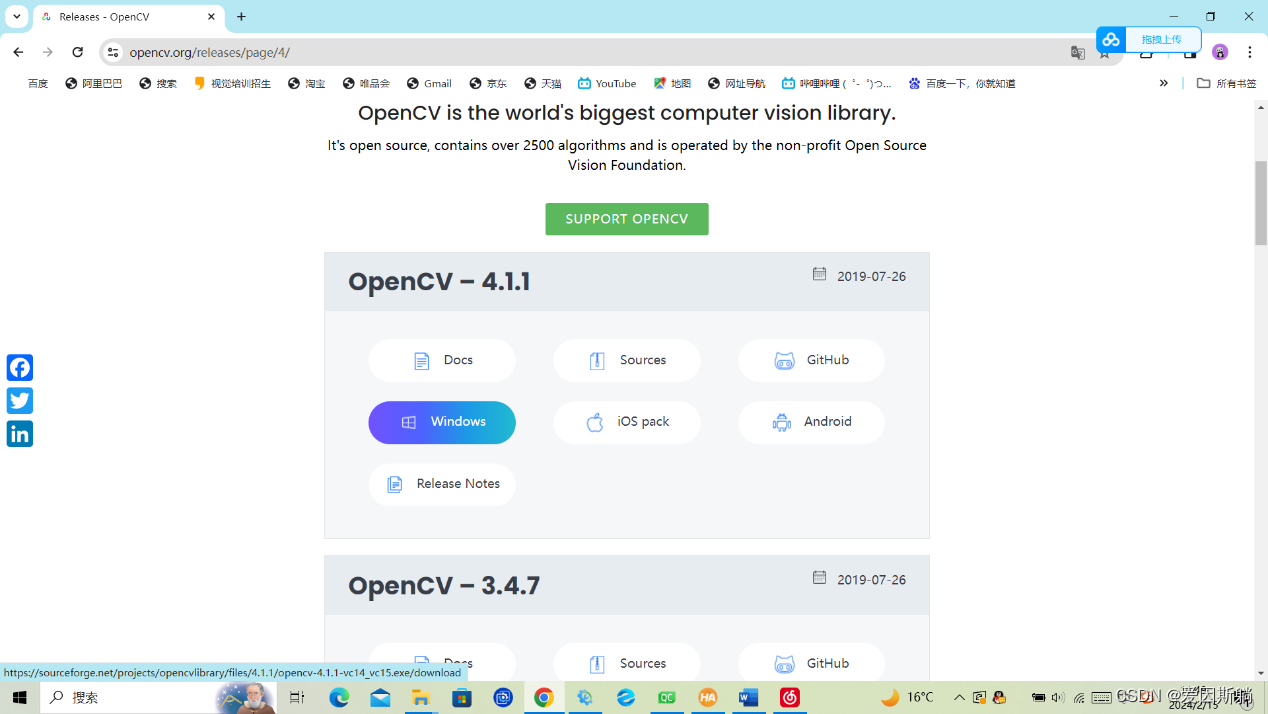1268x714 pixels.
Task: Open File Explorer from the taskbar
Action: click(x=421, y=698)
